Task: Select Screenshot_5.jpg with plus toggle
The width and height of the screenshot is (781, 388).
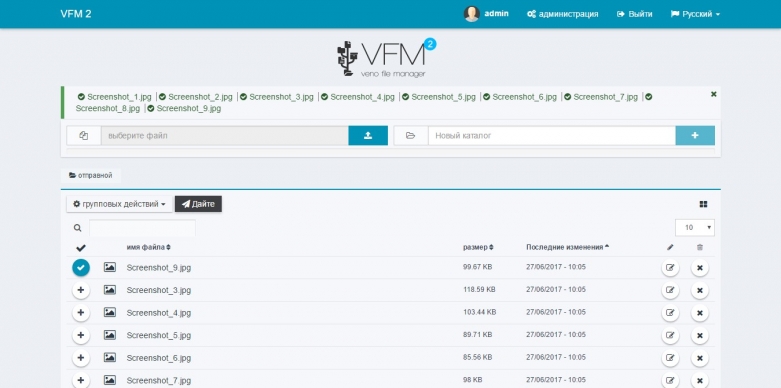Action: point(81,335)
